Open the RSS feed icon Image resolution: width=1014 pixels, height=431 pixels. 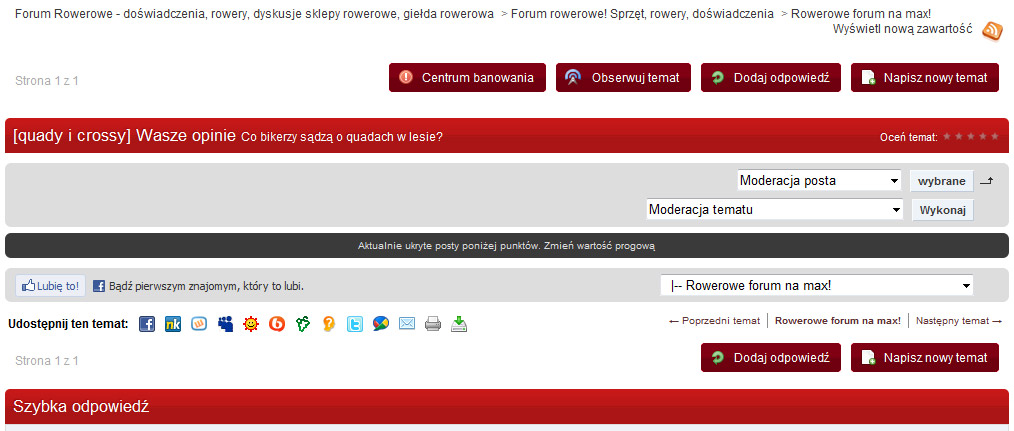[x=992, y=31]
